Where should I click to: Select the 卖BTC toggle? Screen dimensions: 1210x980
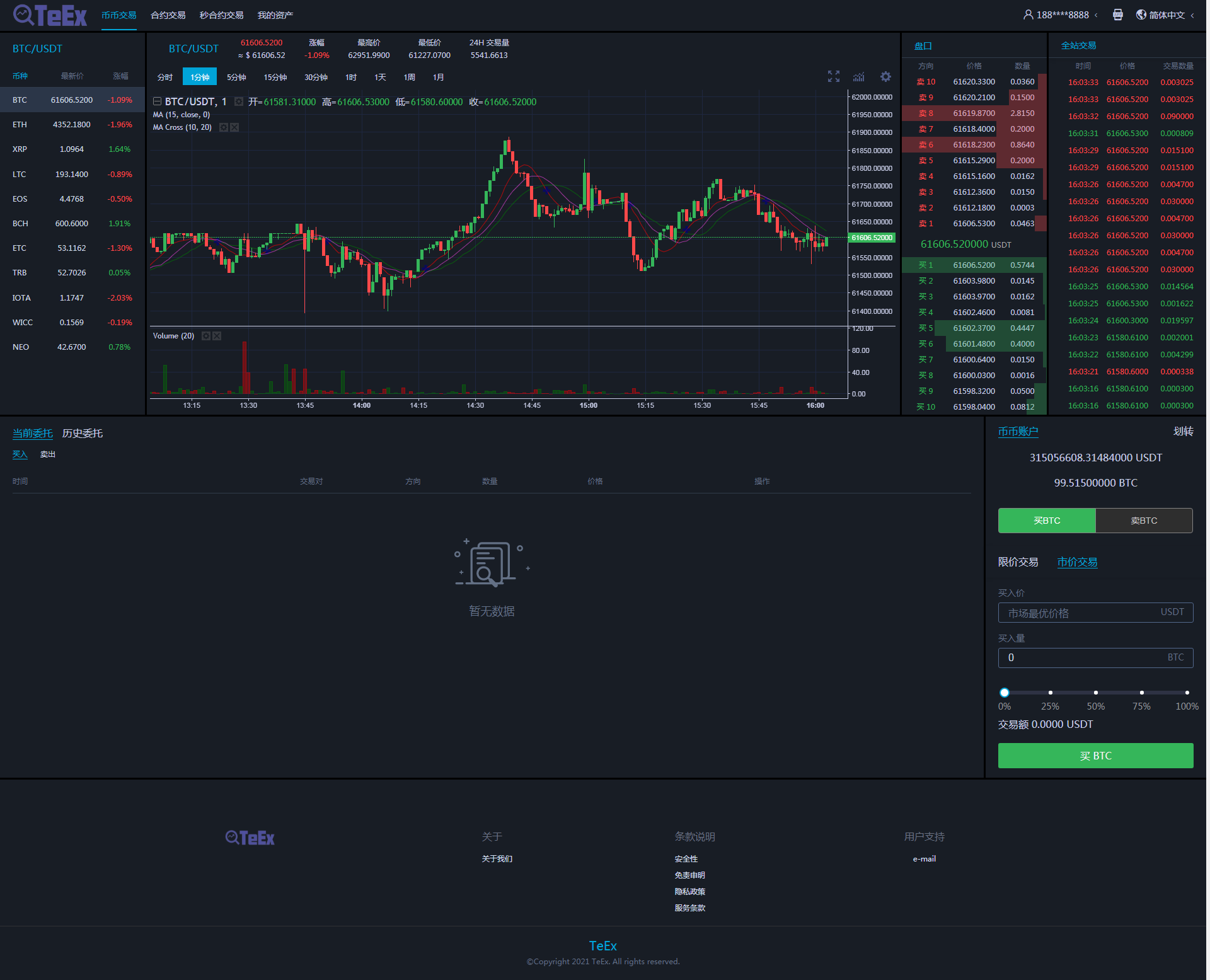pos(1144,521)
